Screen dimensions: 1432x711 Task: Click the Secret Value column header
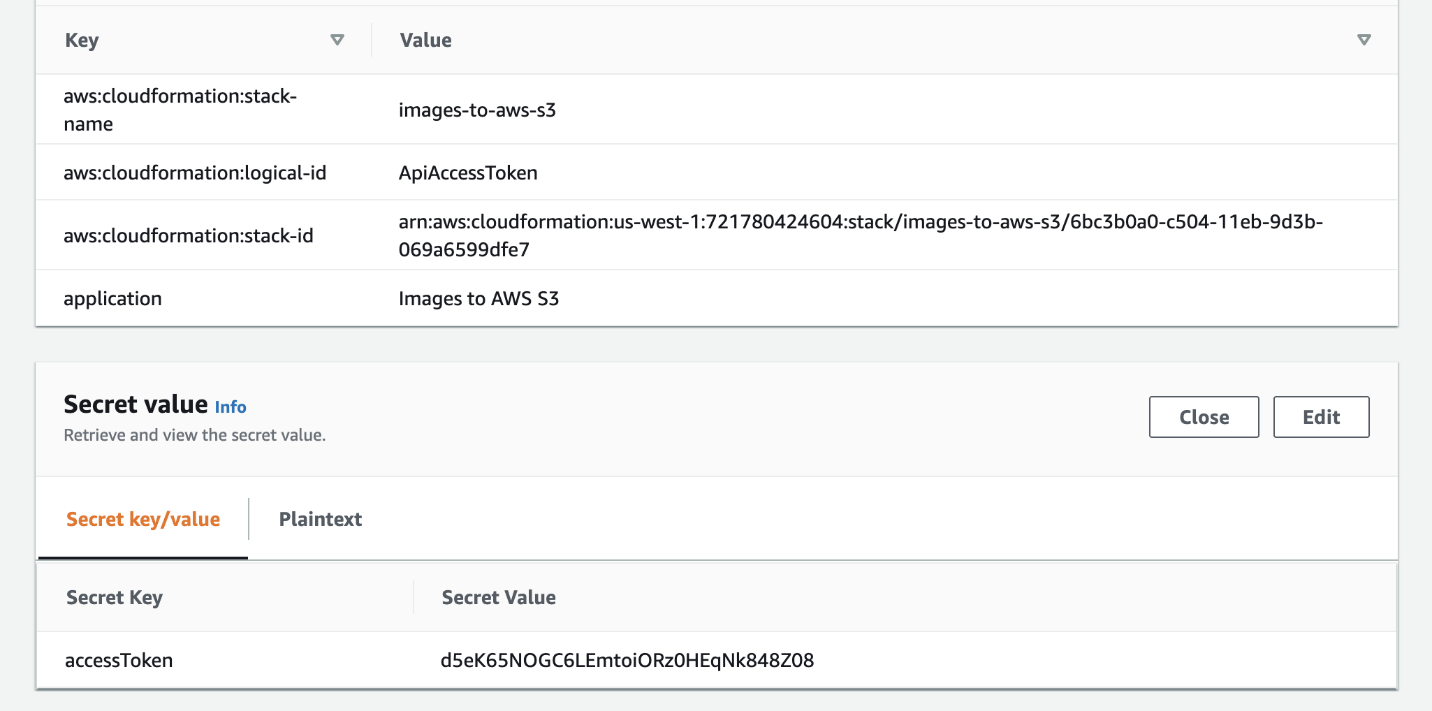[x=499, y=597]
